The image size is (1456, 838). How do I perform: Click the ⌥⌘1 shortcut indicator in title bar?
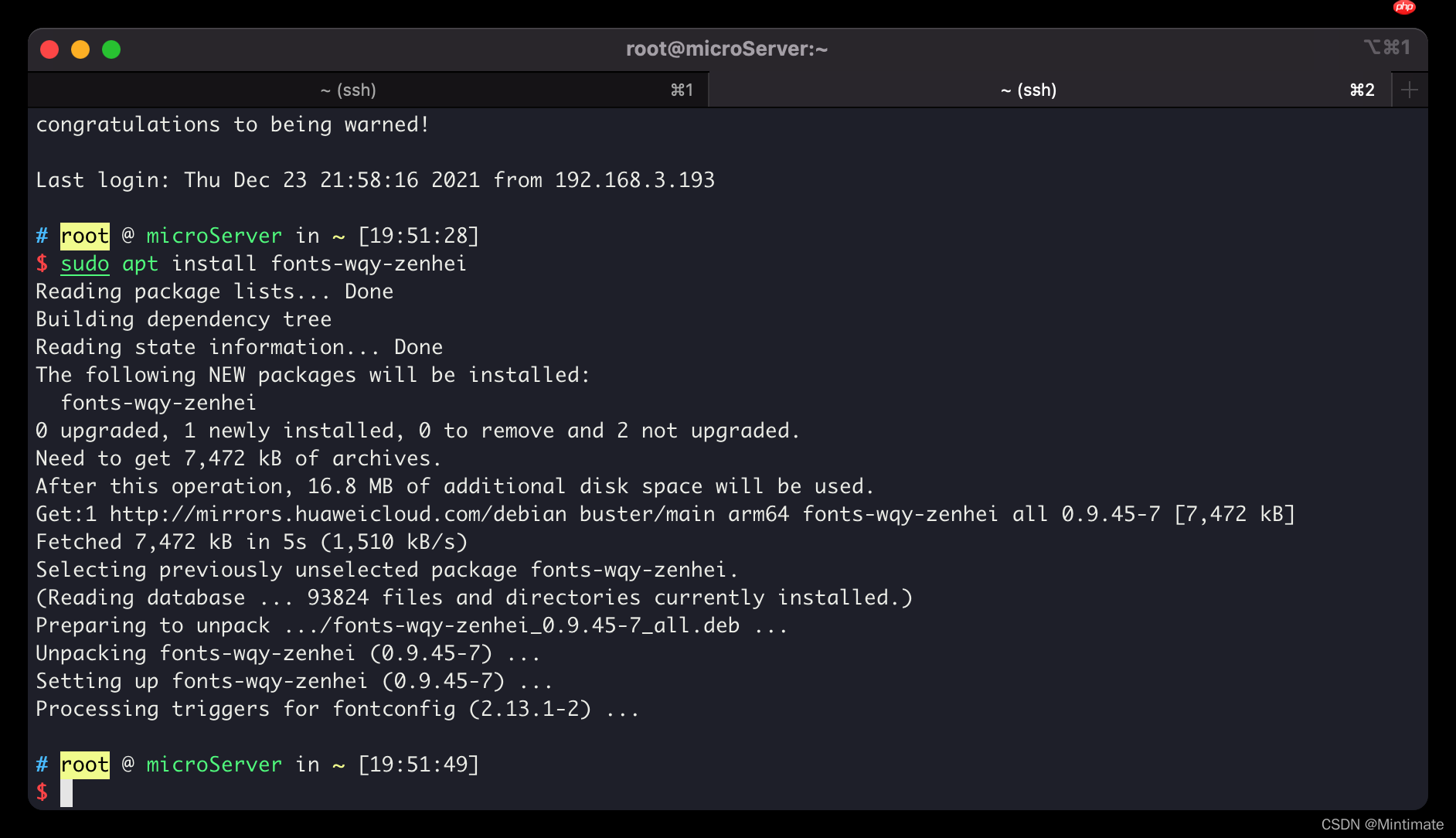[1386, 47]
